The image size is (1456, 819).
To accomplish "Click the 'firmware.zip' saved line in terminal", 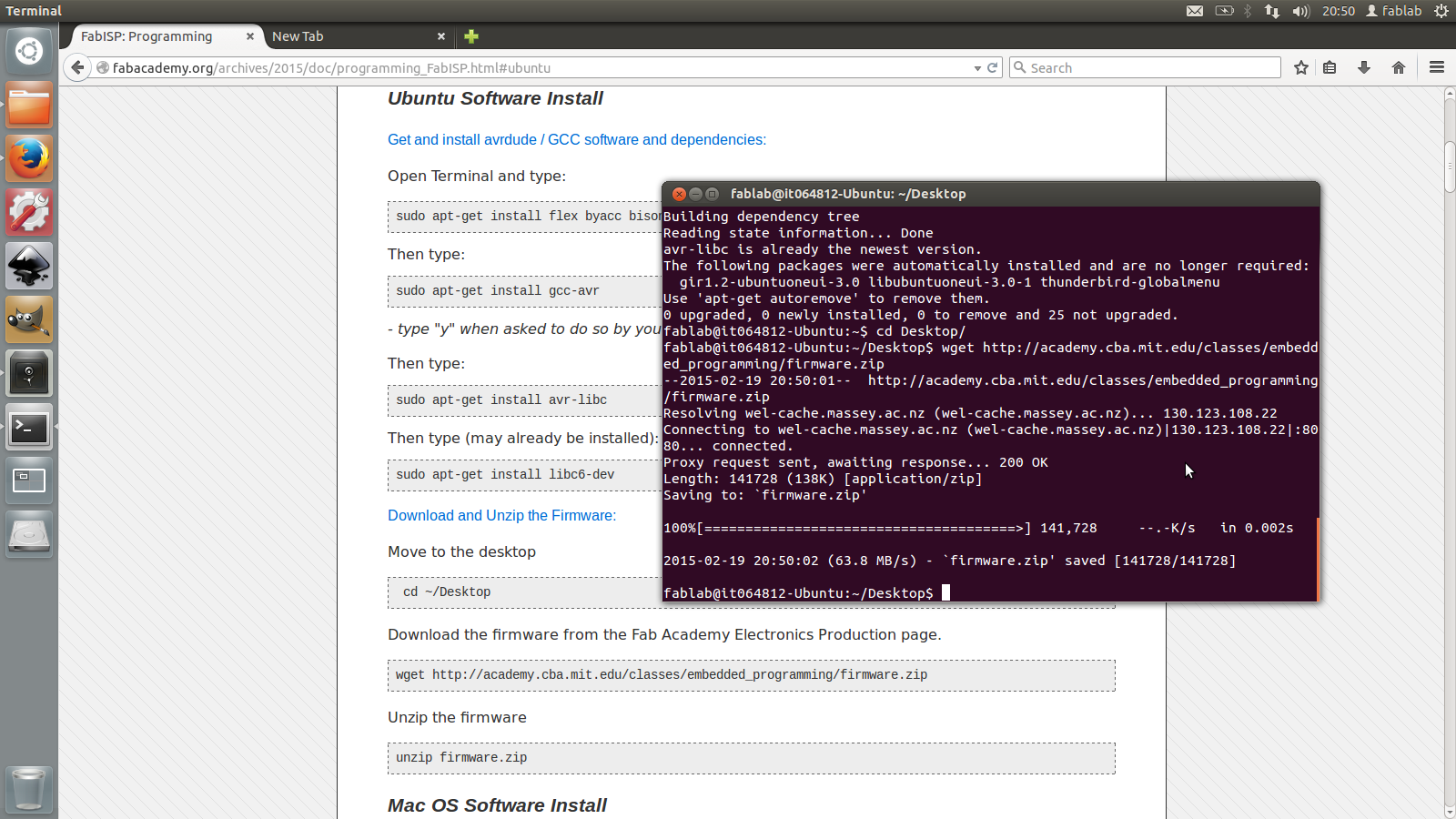I will coord(950,561).
